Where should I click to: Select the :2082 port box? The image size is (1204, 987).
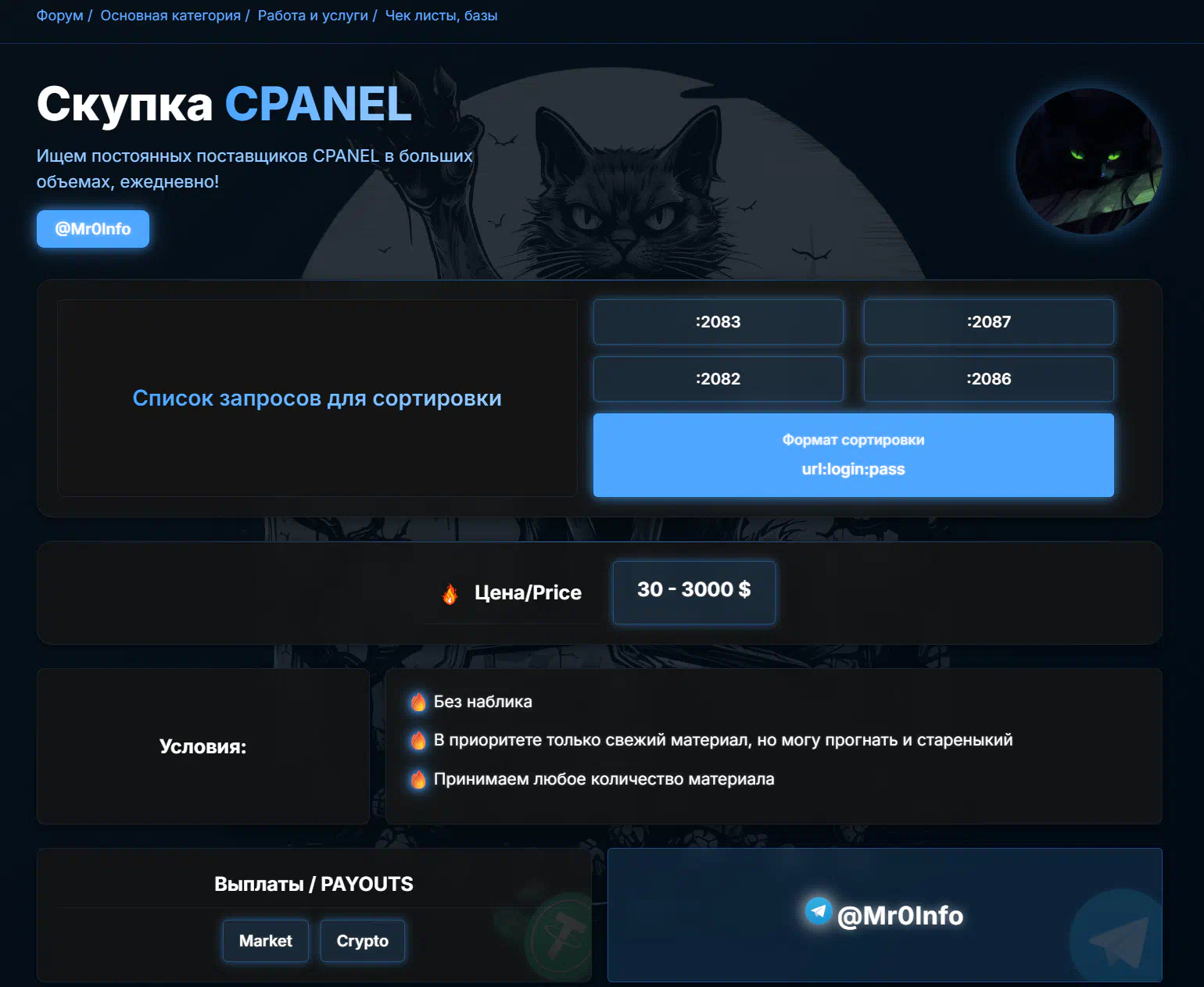click(718, 379)
